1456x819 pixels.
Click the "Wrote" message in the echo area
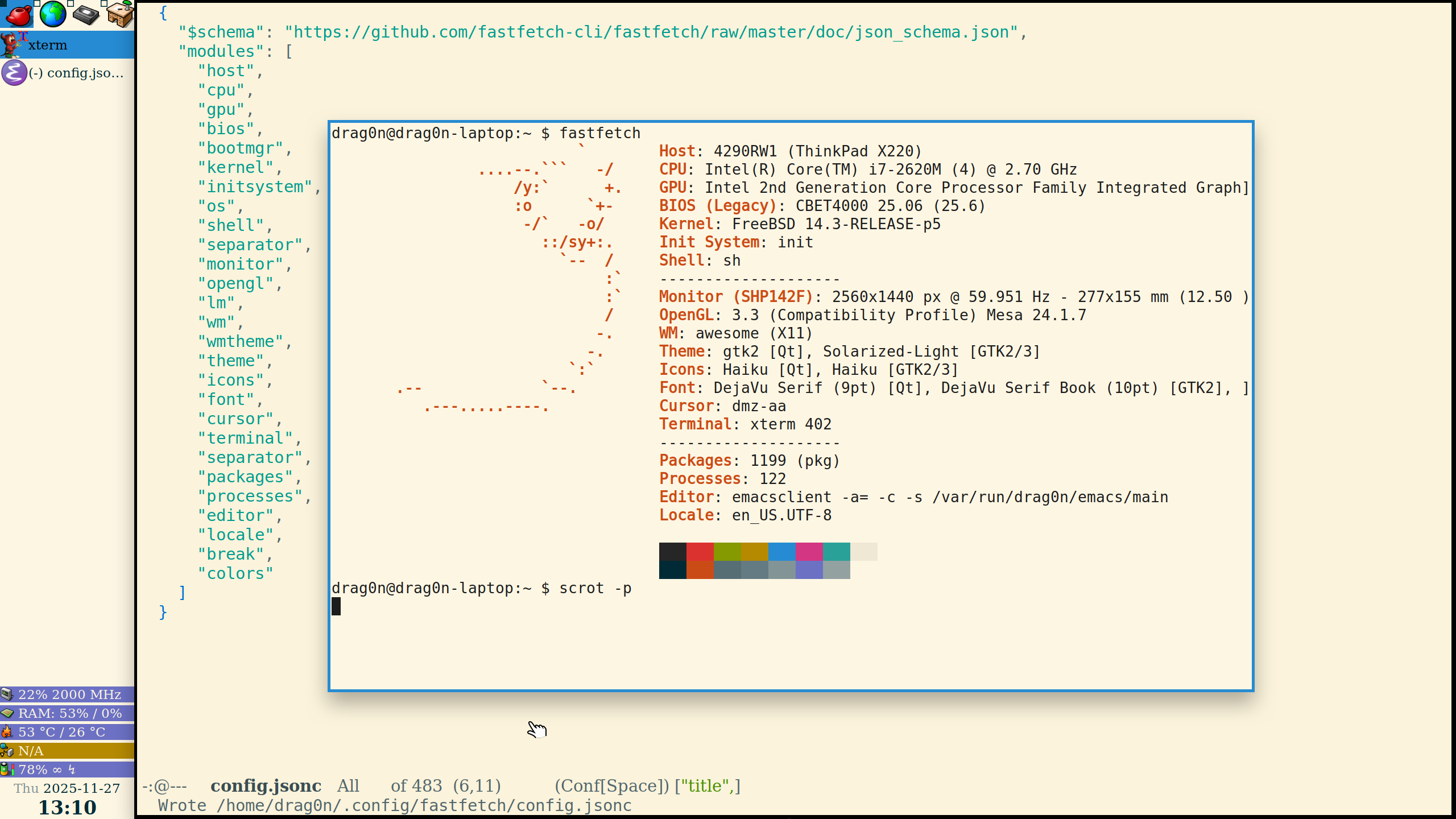(182, 805)
